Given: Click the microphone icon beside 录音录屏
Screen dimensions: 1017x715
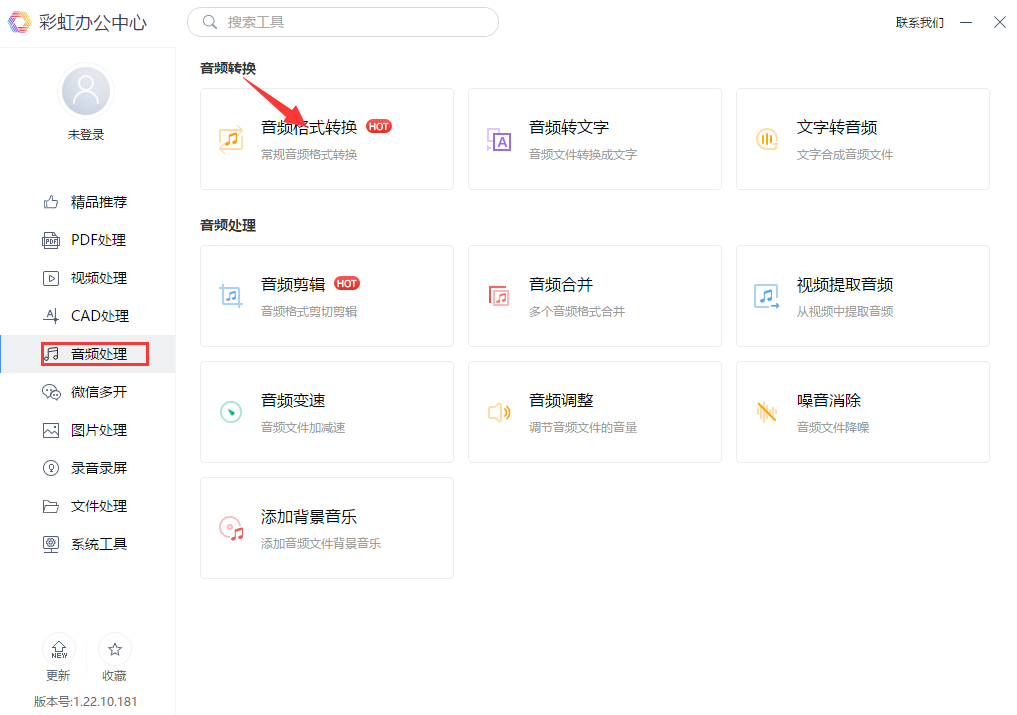Looking at the screenshot, I should click(x=51, y=468).
